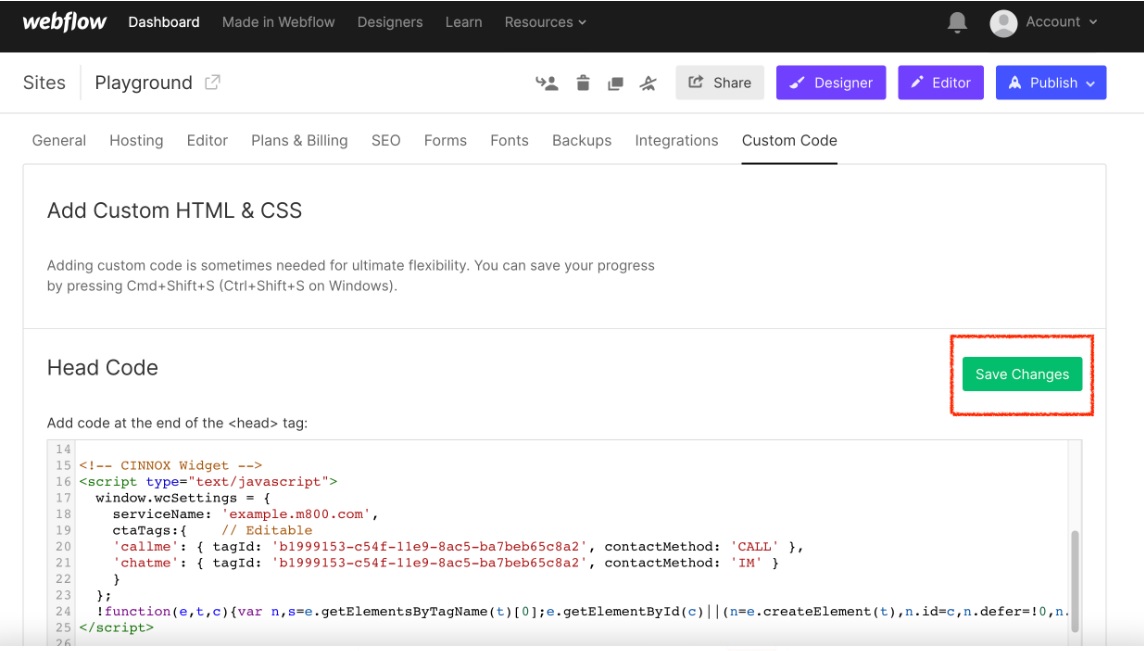
Task: Click the account avatar icon
Action: pos(1003,22)
